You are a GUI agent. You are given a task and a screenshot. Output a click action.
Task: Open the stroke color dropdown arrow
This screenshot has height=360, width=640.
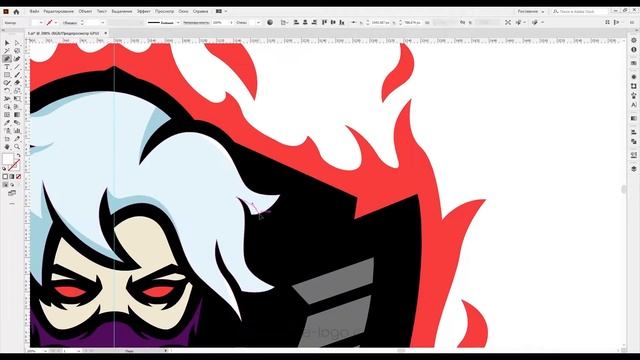[x=56, y=22]
